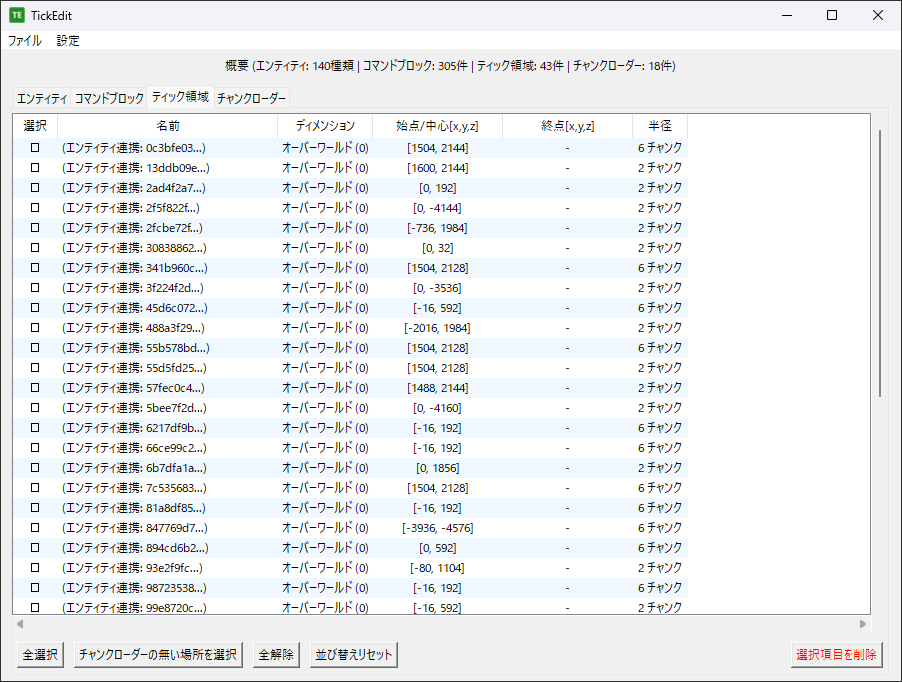
Task: Enable the checkbox for row 3f224f2d
Action: pos(35,288)
